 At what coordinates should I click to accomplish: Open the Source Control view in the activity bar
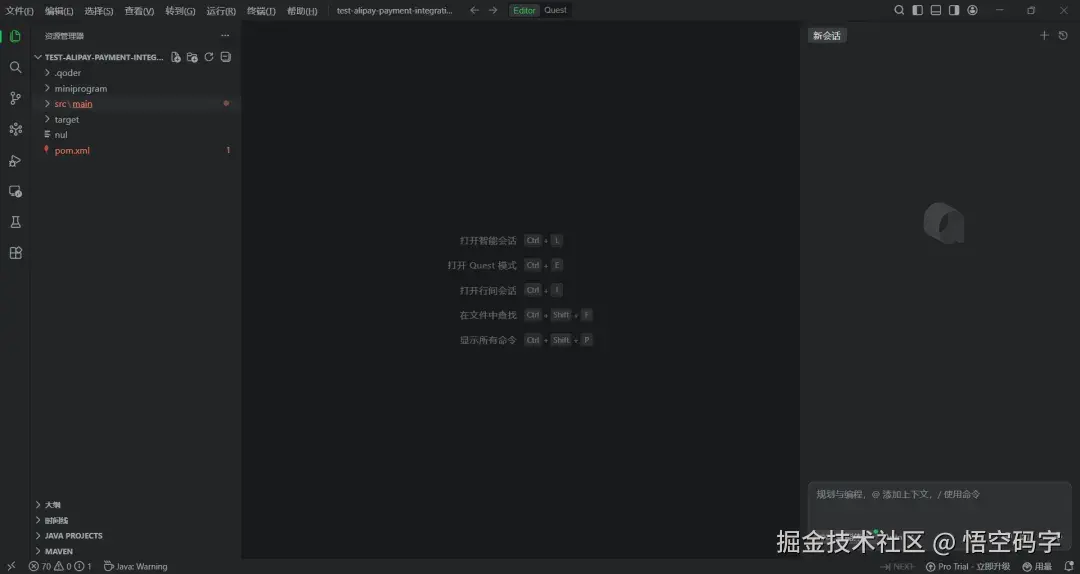point(15,98)
